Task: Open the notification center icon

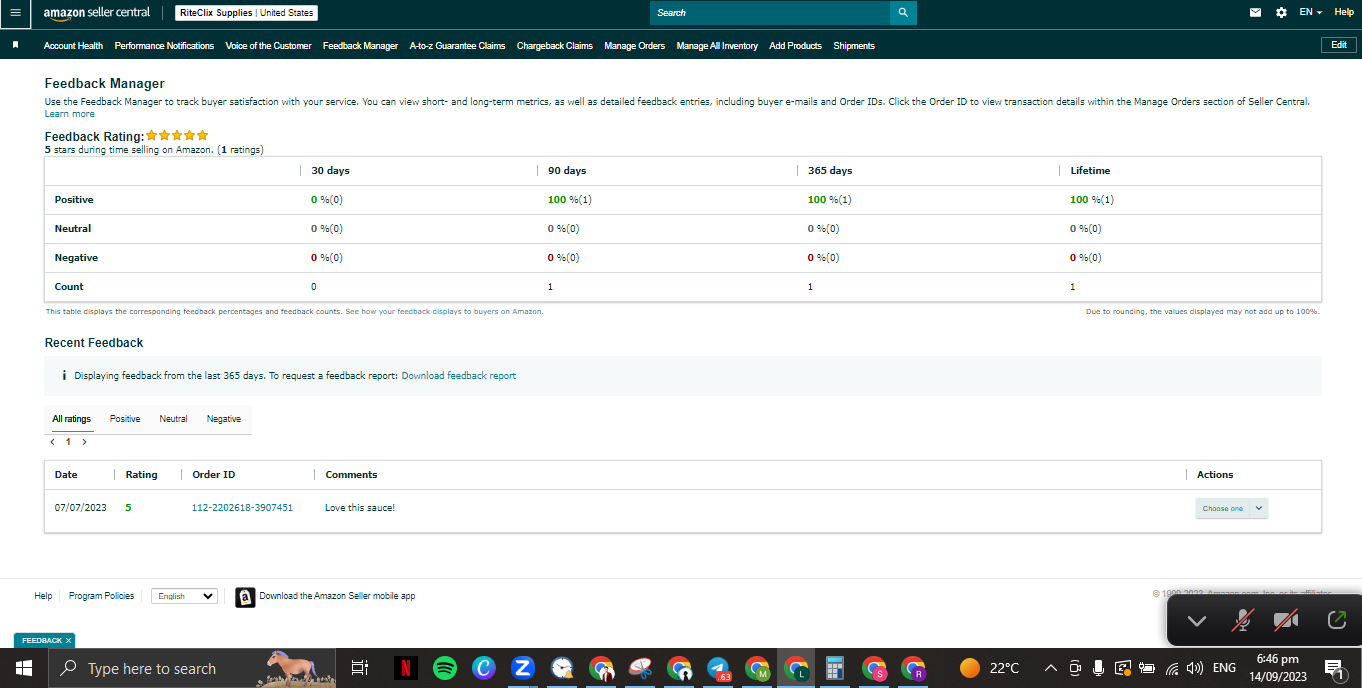Action: click(1334, 668)
